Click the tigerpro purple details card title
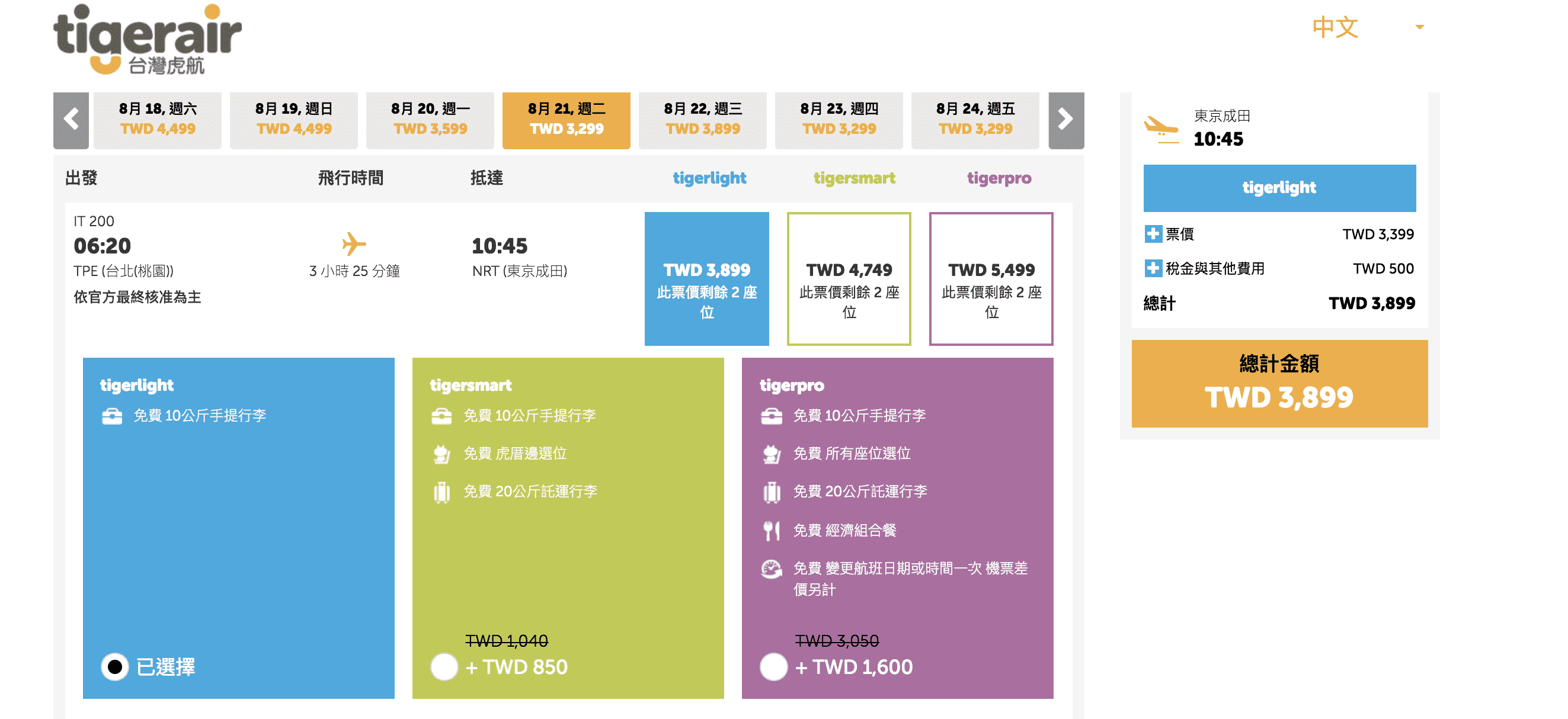Screen dimensions: 1568x719 791,385
